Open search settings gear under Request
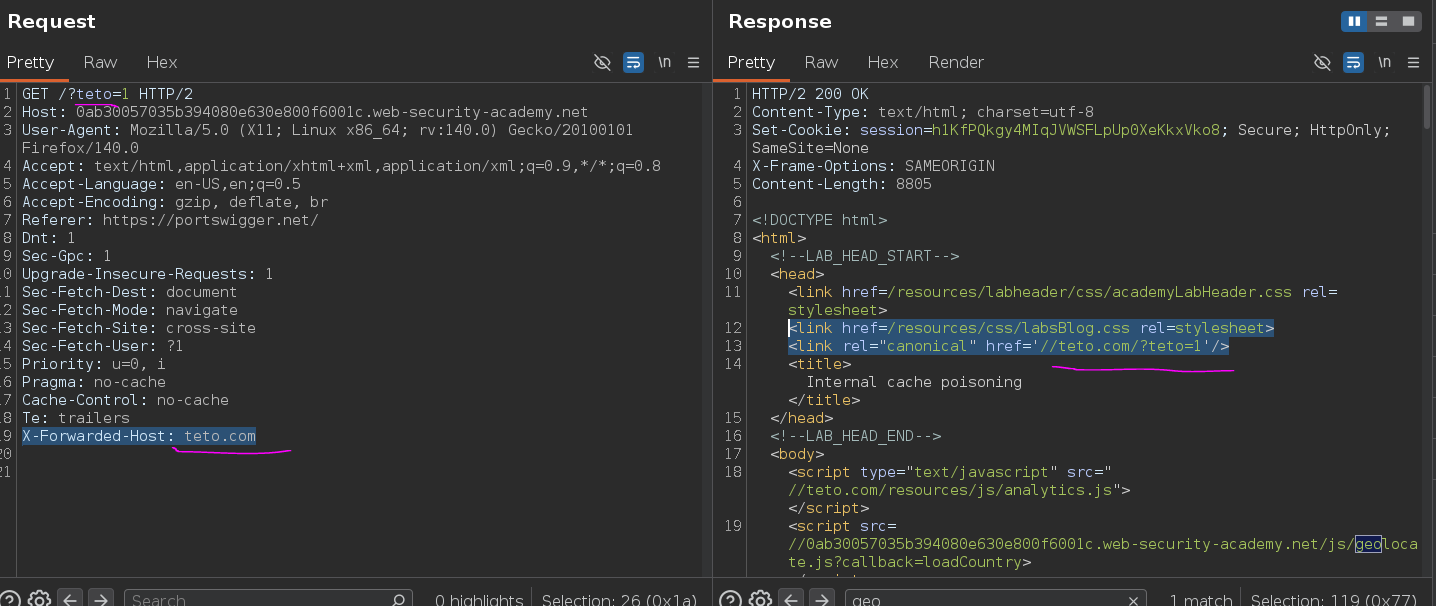Image resolution: width=1436 pixels, height=606 pixels. (x=40, y=600)
